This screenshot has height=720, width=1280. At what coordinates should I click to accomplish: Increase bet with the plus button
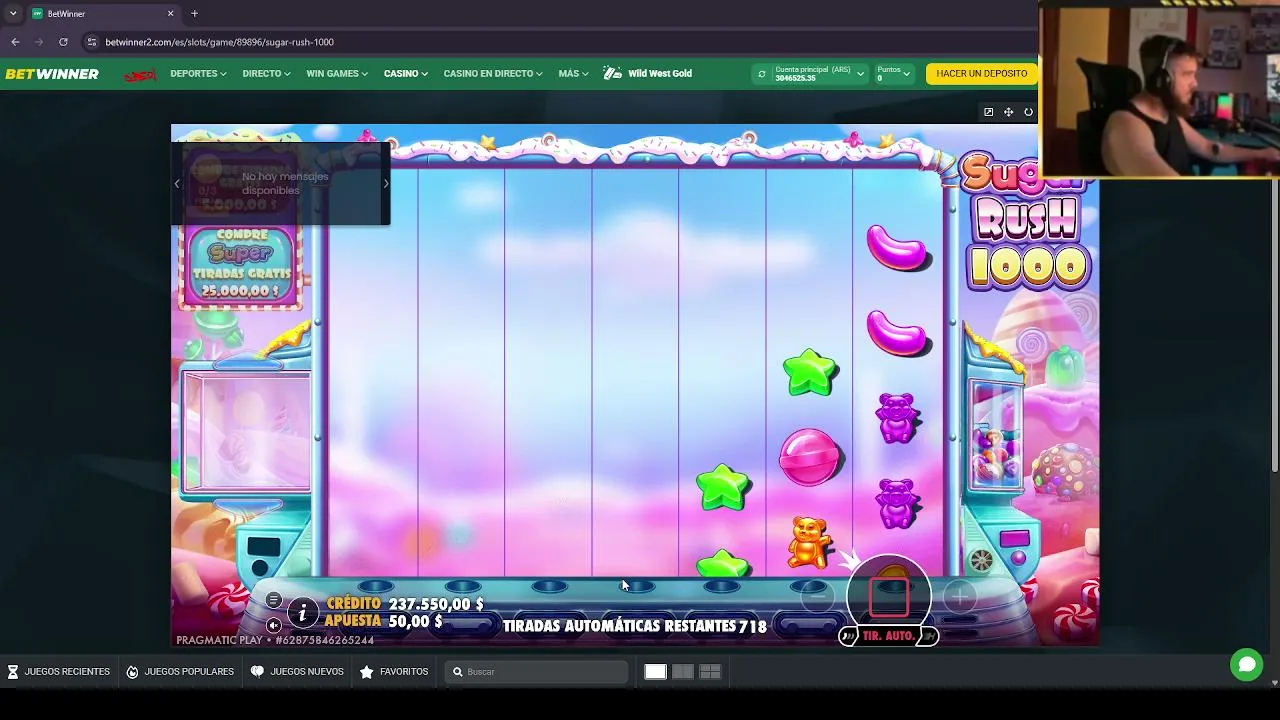coord(960,597)
